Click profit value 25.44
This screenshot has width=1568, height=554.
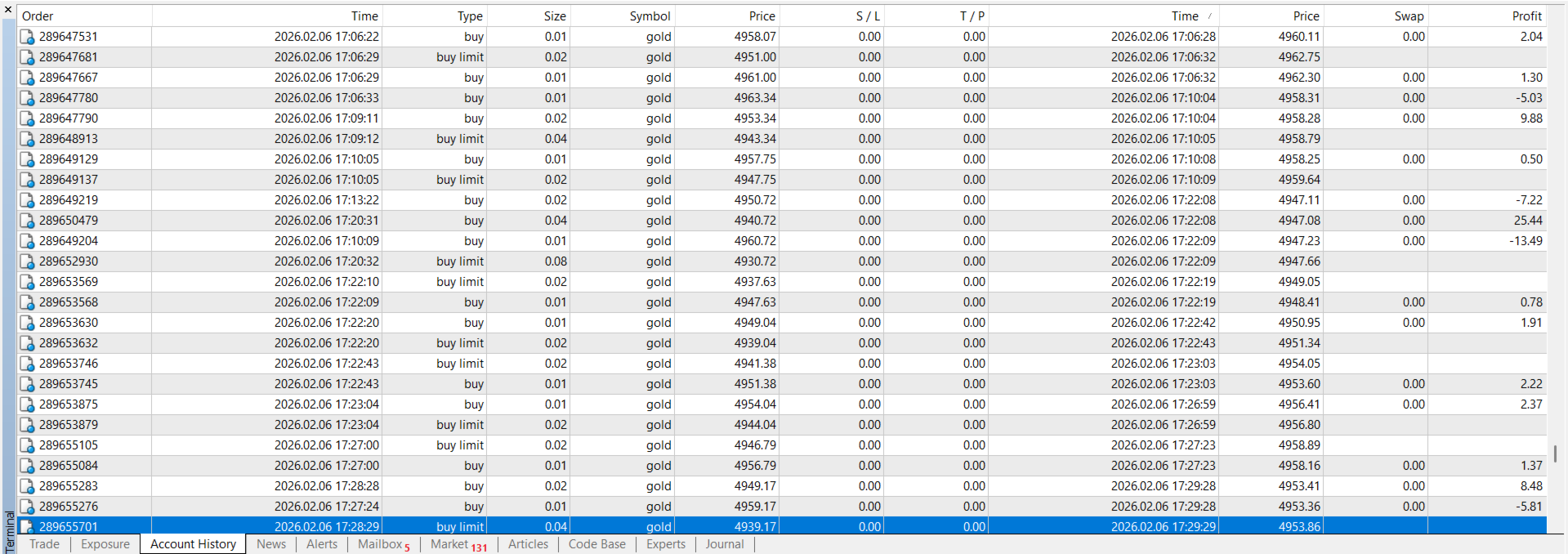1528,221
